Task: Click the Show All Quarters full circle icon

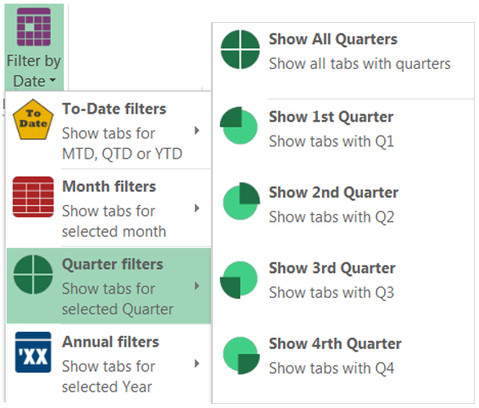Action: (240, 49)
